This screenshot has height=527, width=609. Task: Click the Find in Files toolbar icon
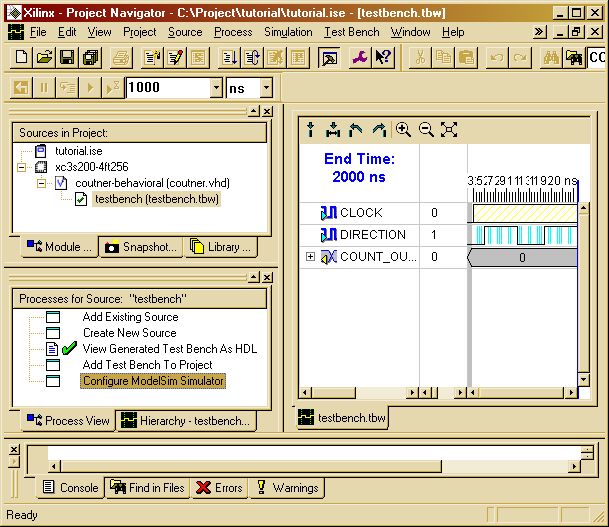point(574,57)
